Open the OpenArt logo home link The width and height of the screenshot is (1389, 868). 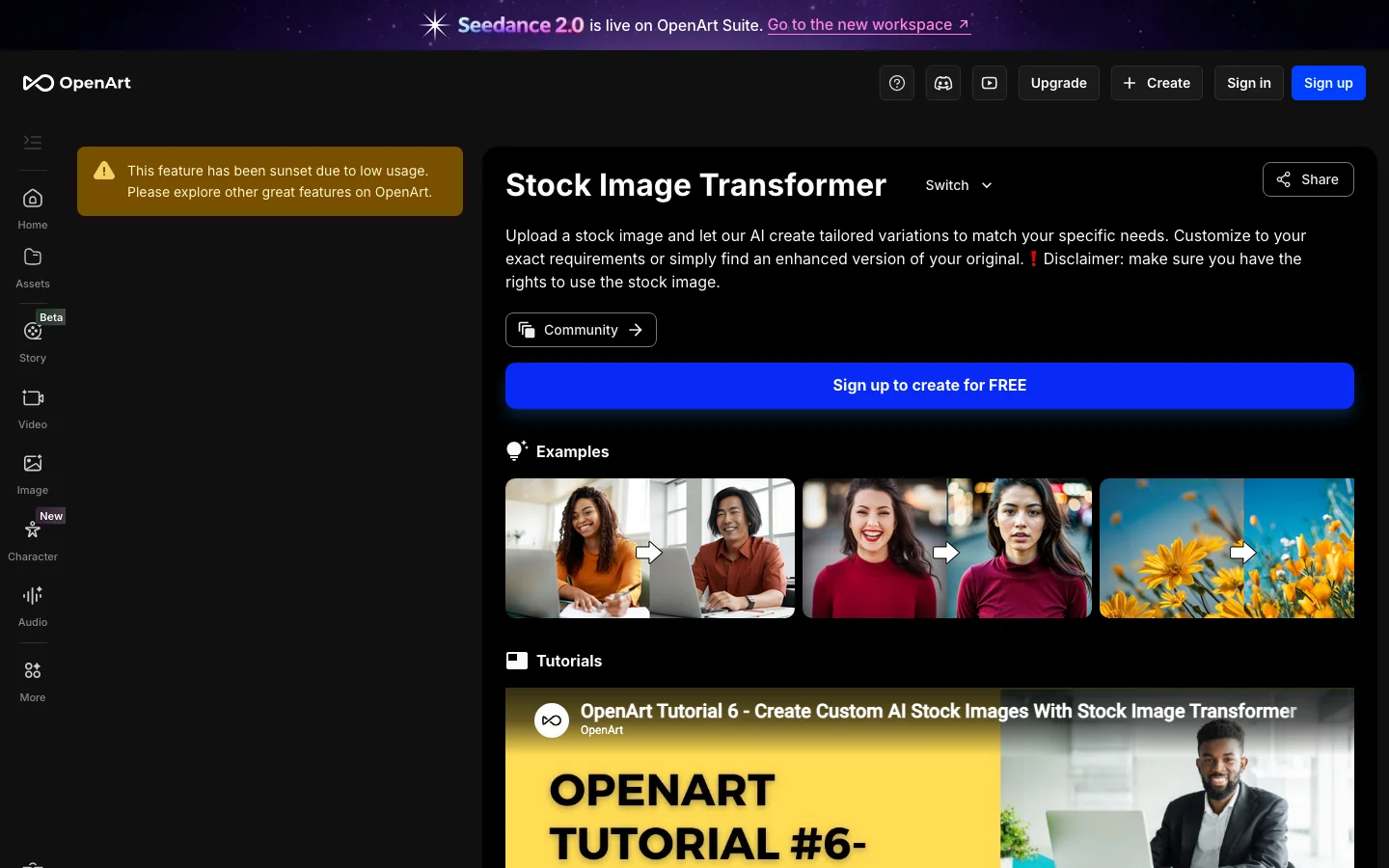click(x=77, y=83)
